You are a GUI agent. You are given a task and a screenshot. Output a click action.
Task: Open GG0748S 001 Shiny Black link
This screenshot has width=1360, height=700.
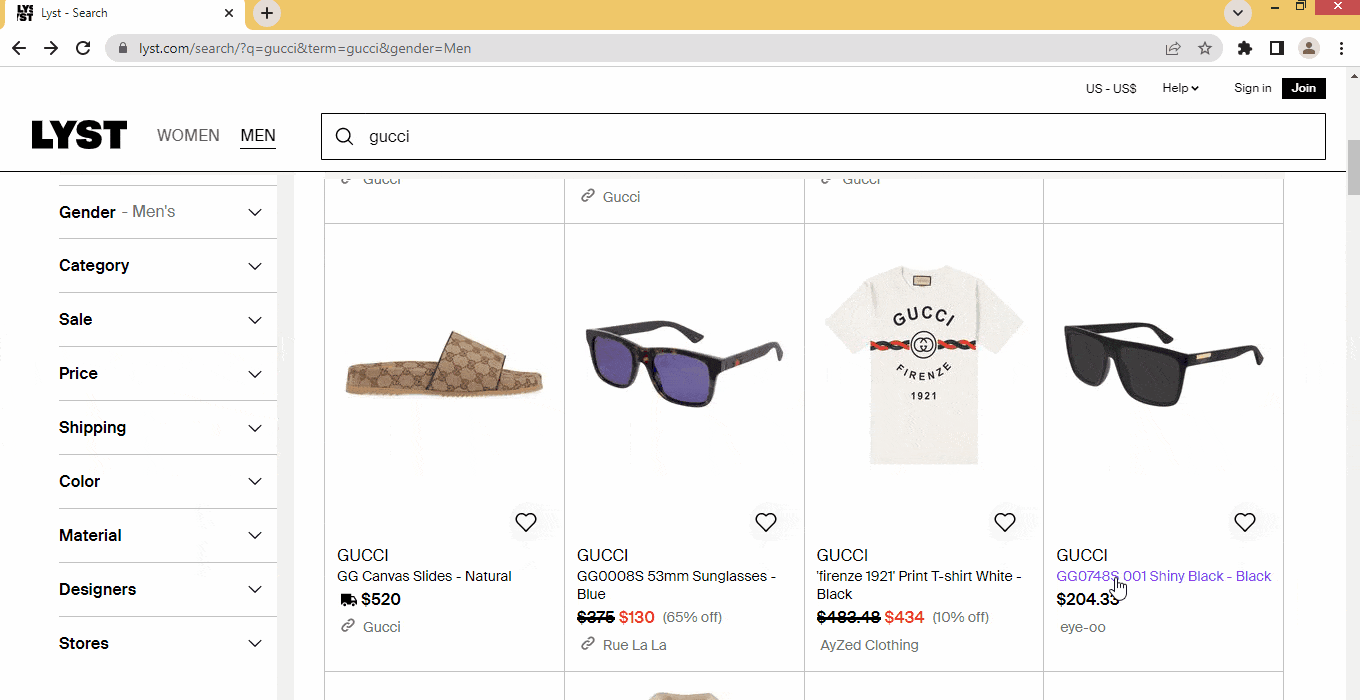coord(1164,576)
